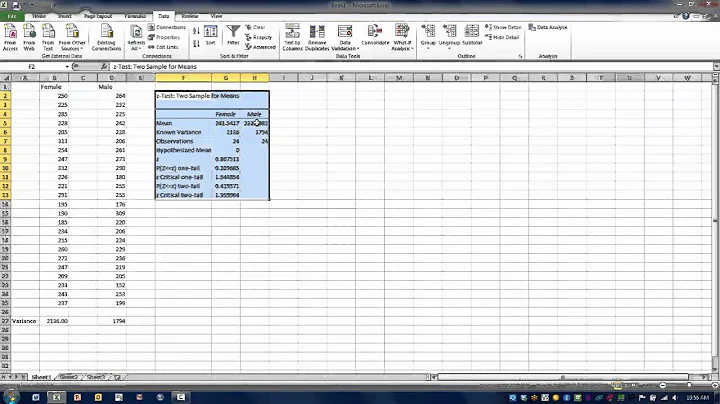The height and width of the screenshot is (404, 720).
Task: Open Data Analysis tool
Action: click(x=548, y=28)
